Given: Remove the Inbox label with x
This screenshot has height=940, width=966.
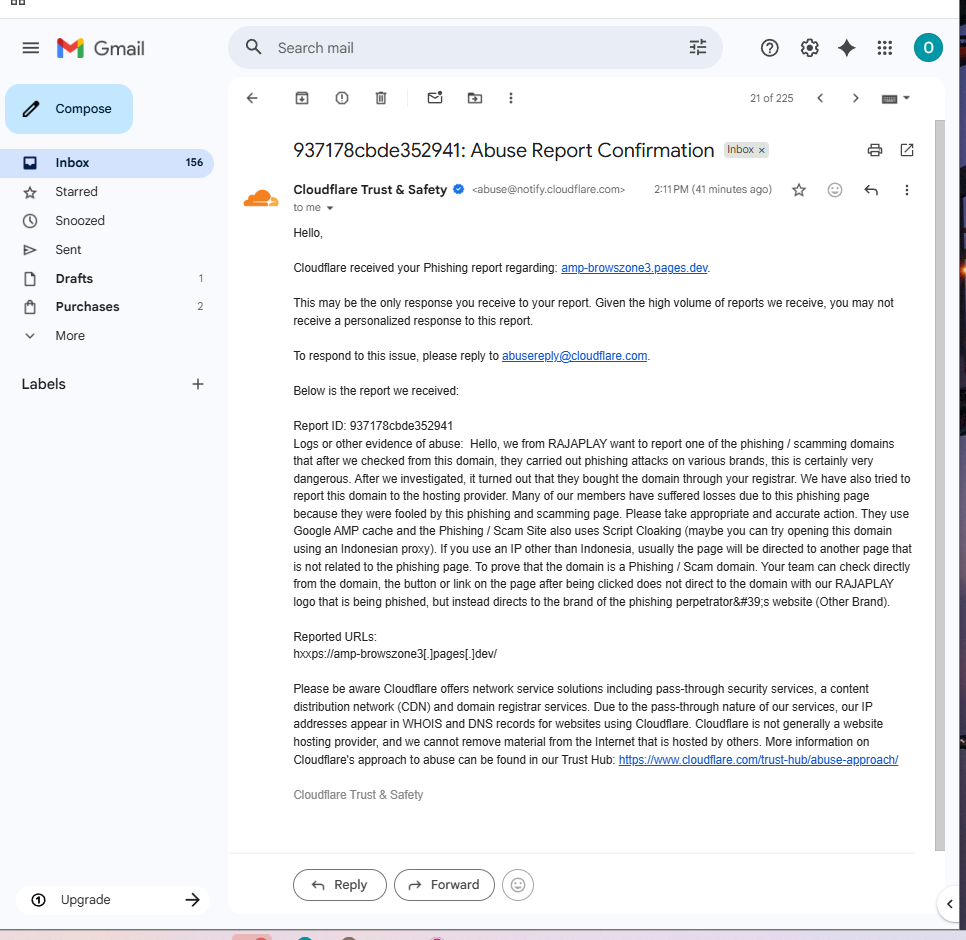Looking at the screenshot, I should coord(761,150).
